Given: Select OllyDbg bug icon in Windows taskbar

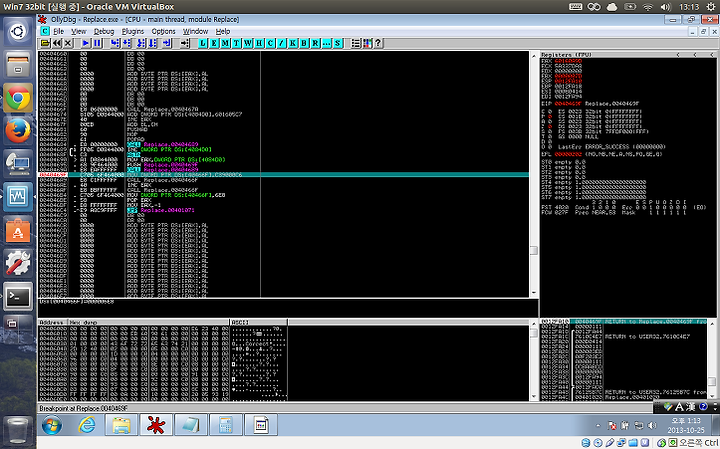Looking at the screenshot, I should [x=156, y=425].
